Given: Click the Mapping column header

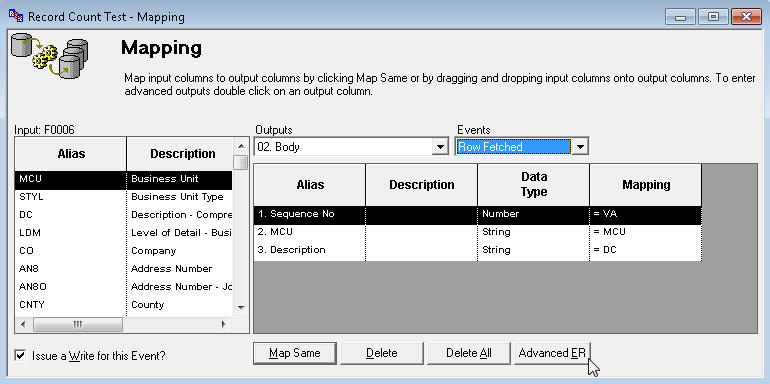Looking at the screenshot, I should (645, 185).
